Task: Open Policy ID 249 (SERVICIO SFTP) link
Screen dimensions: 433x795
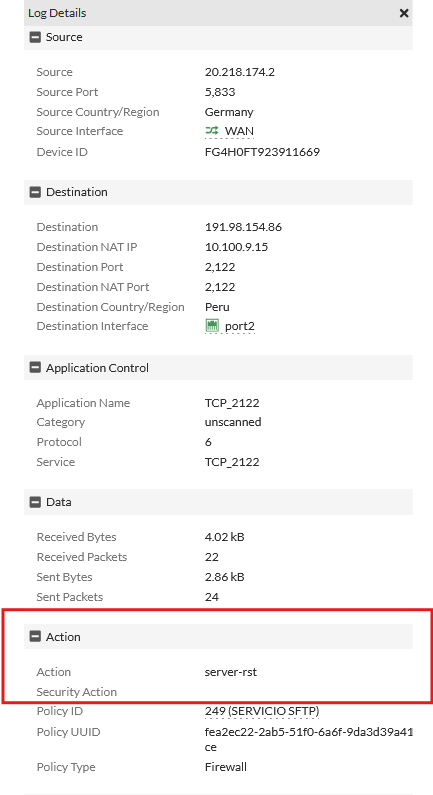Action: coord(262,711)
